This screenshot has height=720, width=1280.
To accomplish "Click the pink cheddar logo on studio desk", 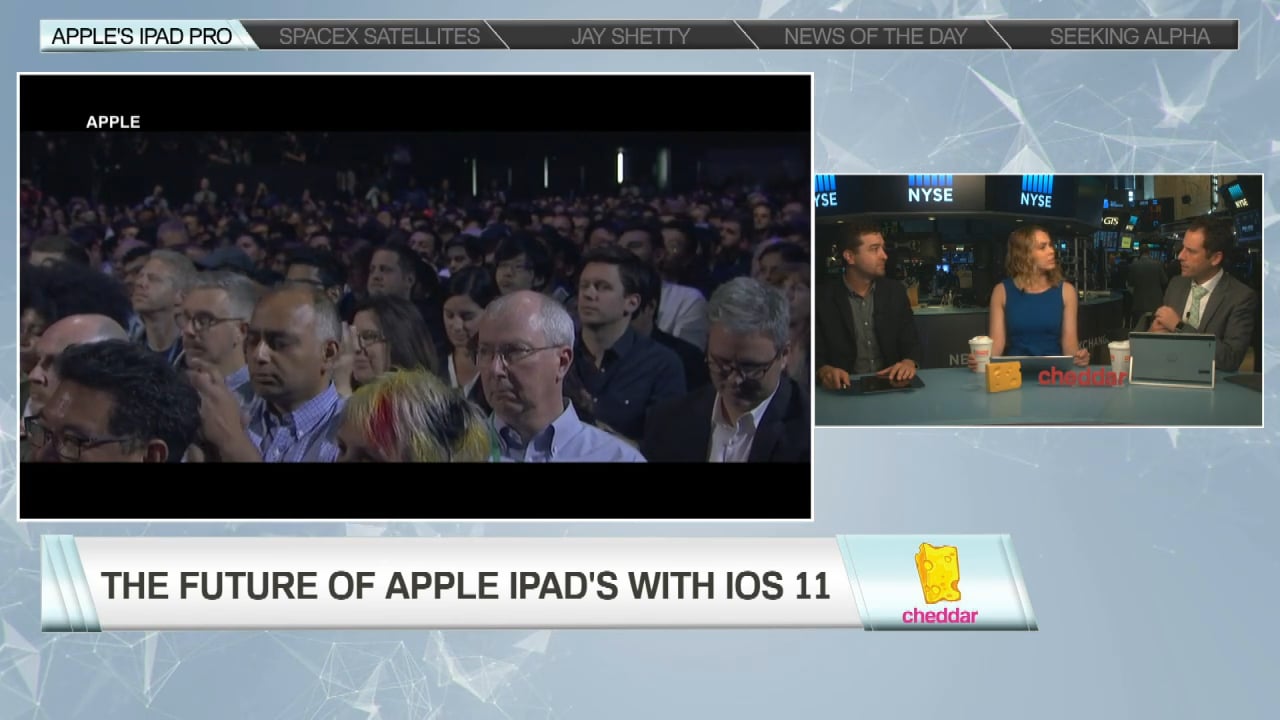I will click(1081, 377).
